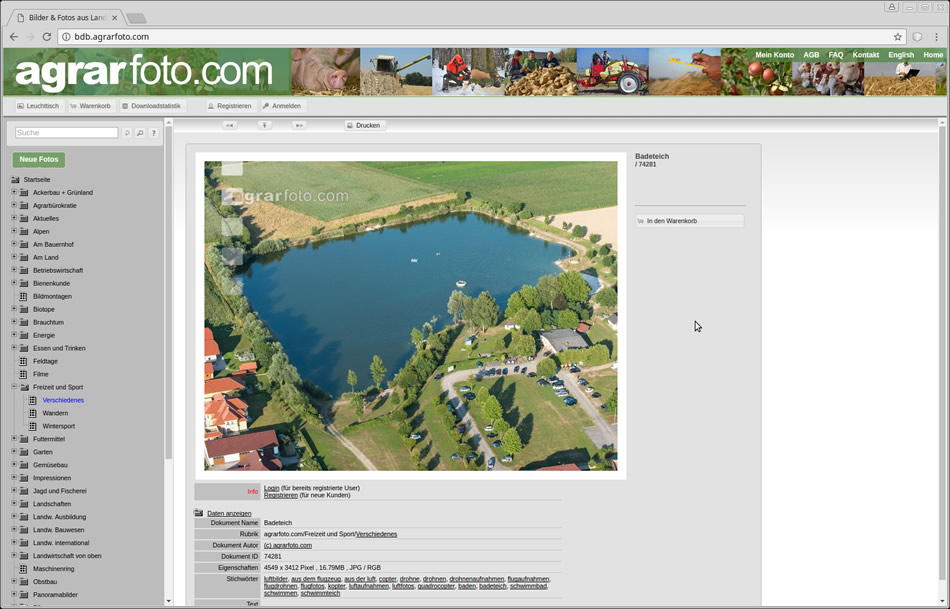The image size is (950, 609).
Task: Go to previous photo with double-left arrow
Action: pos(229,125)
